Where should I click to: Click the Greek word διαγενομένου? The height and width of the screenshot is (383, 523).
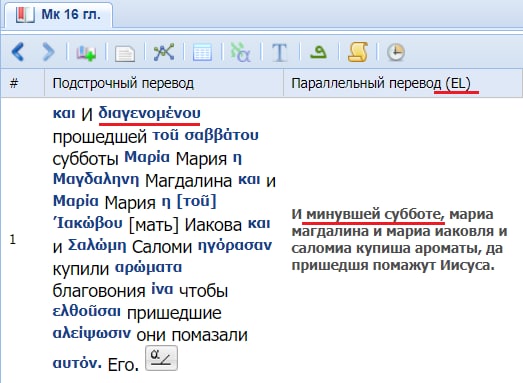coord(149,113)
